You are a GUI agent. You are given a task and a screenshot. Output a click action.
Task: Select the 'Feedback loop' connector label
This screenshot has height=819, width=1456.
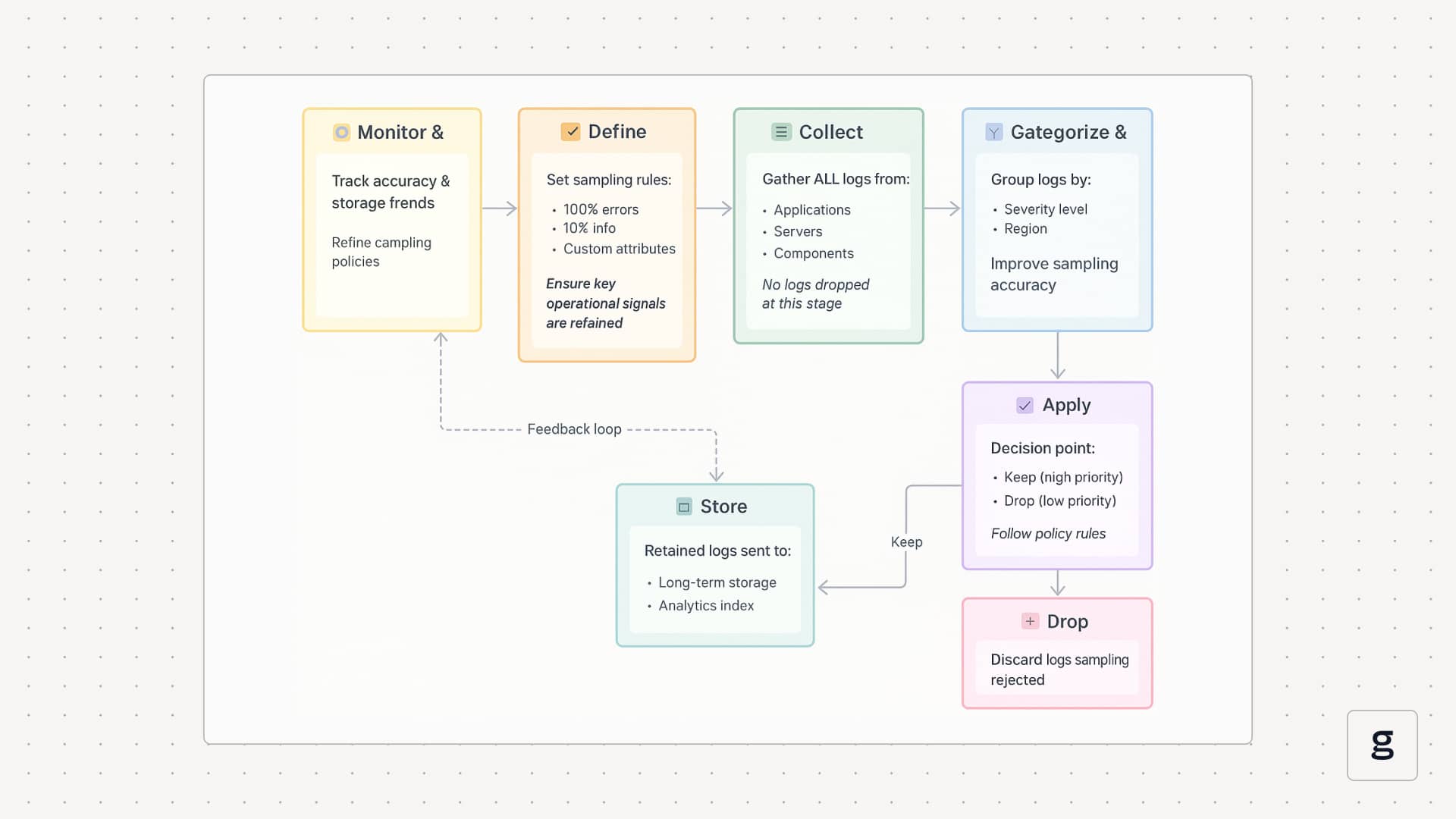(x=574, y=429)
